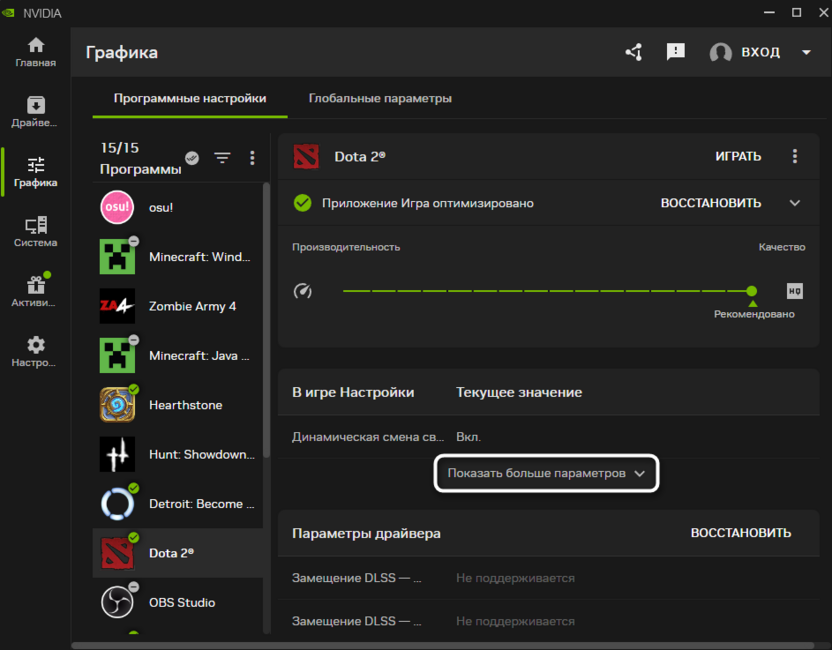
Task: Click the performance-quality slider handle
Action: point(751,291)
